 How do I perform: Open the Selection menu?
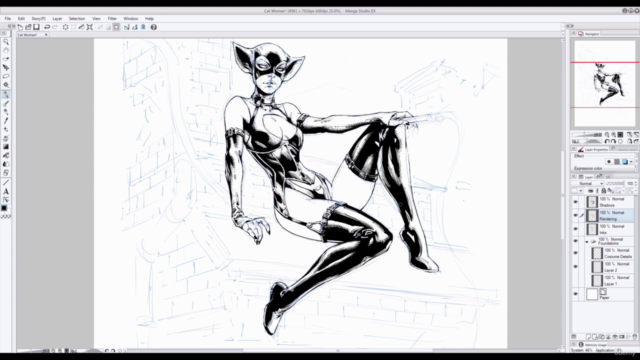[x=77, y=19]
